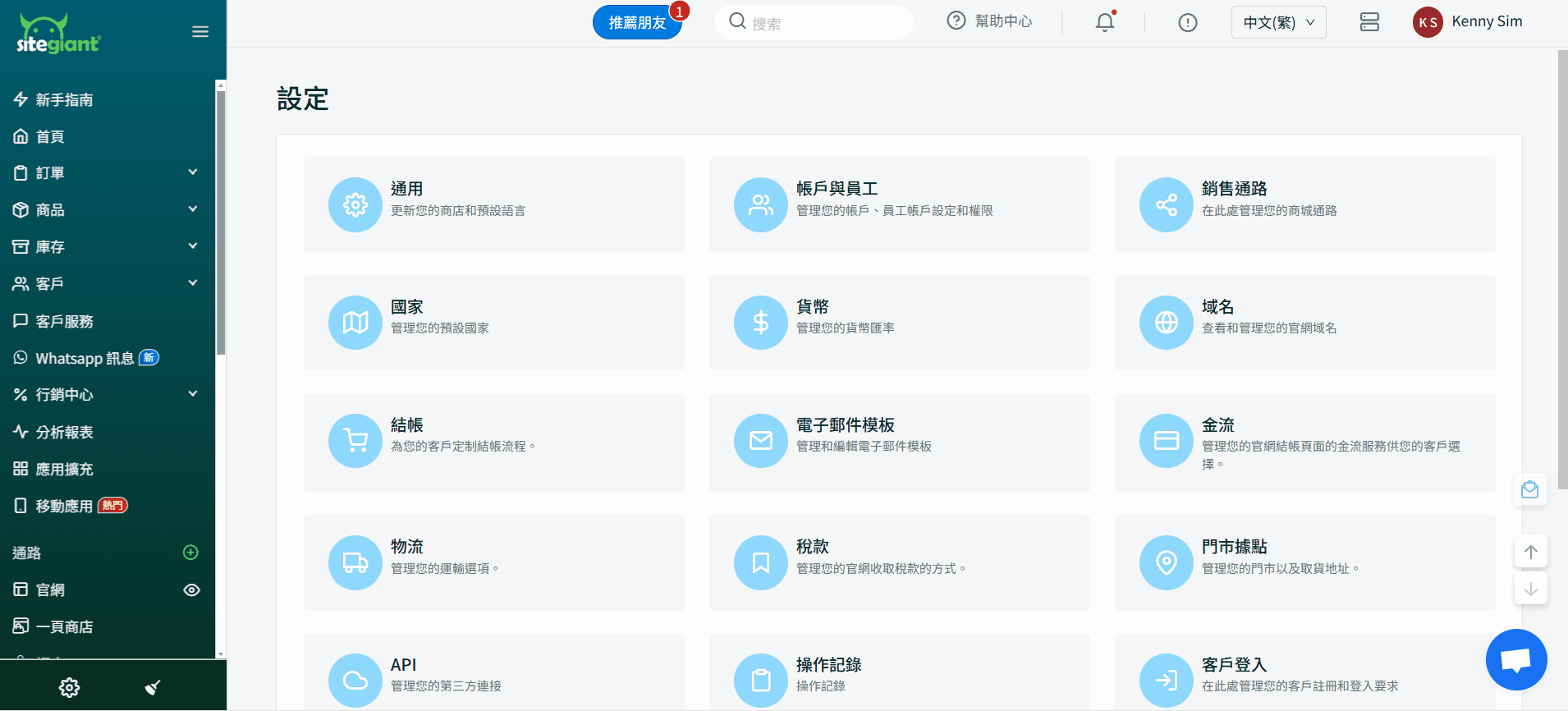Expand the 訂單 menu chevron
1568x711 pixels.
(193, 172)
